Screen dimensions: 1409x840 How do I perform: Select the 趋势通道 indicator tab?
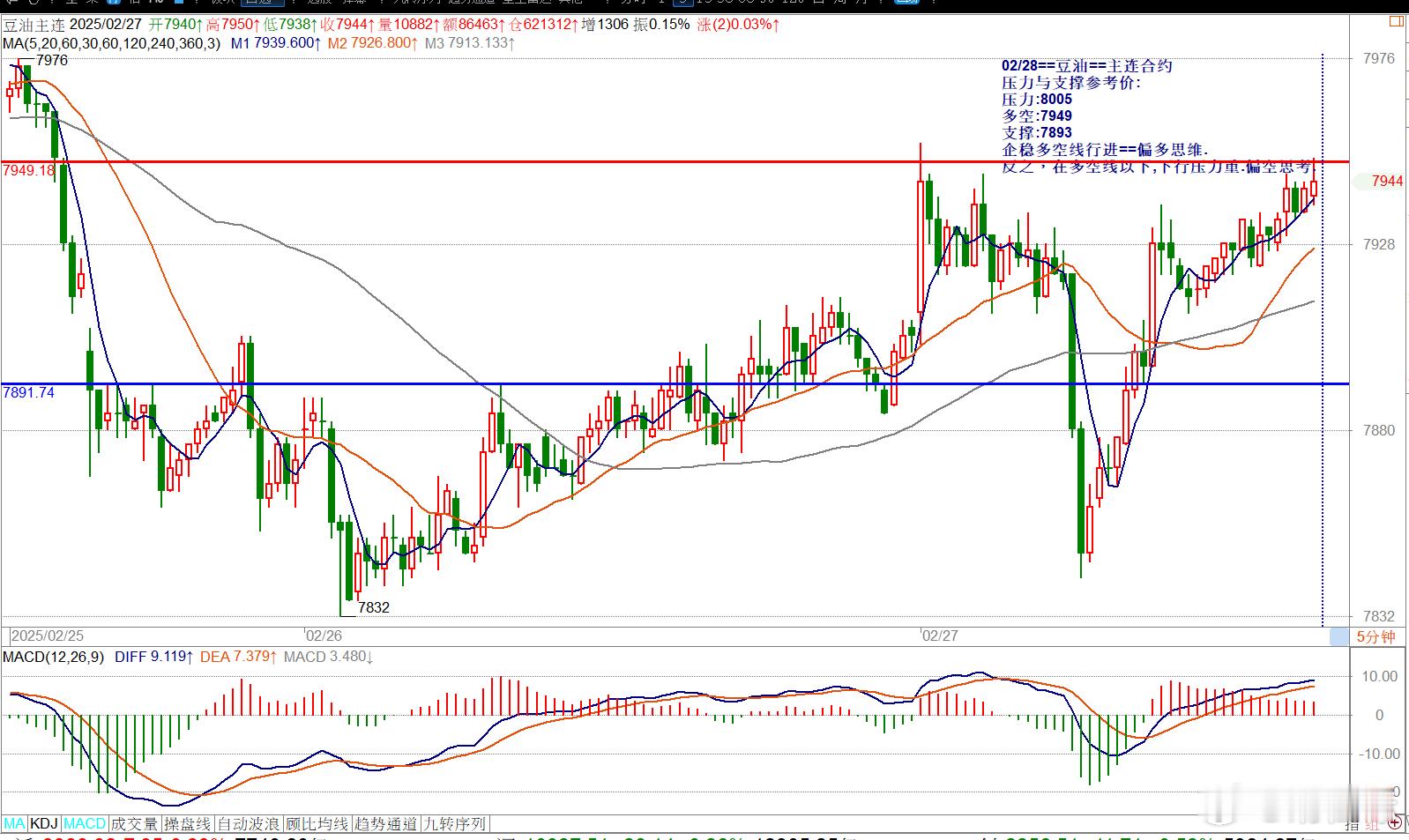[385, 824]
